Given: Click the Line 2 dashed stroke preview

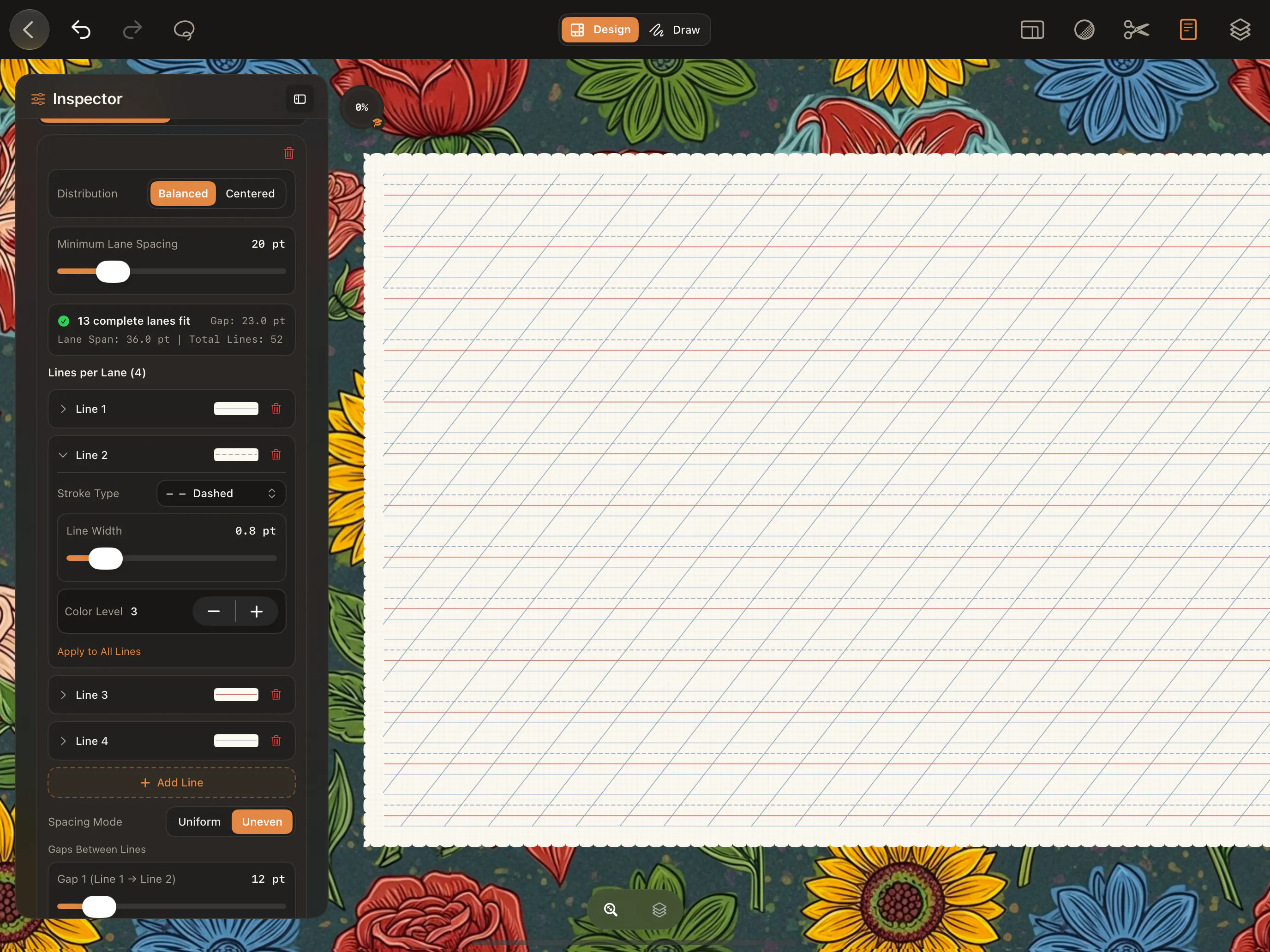Looking at the screenshot, I should 236,455.
